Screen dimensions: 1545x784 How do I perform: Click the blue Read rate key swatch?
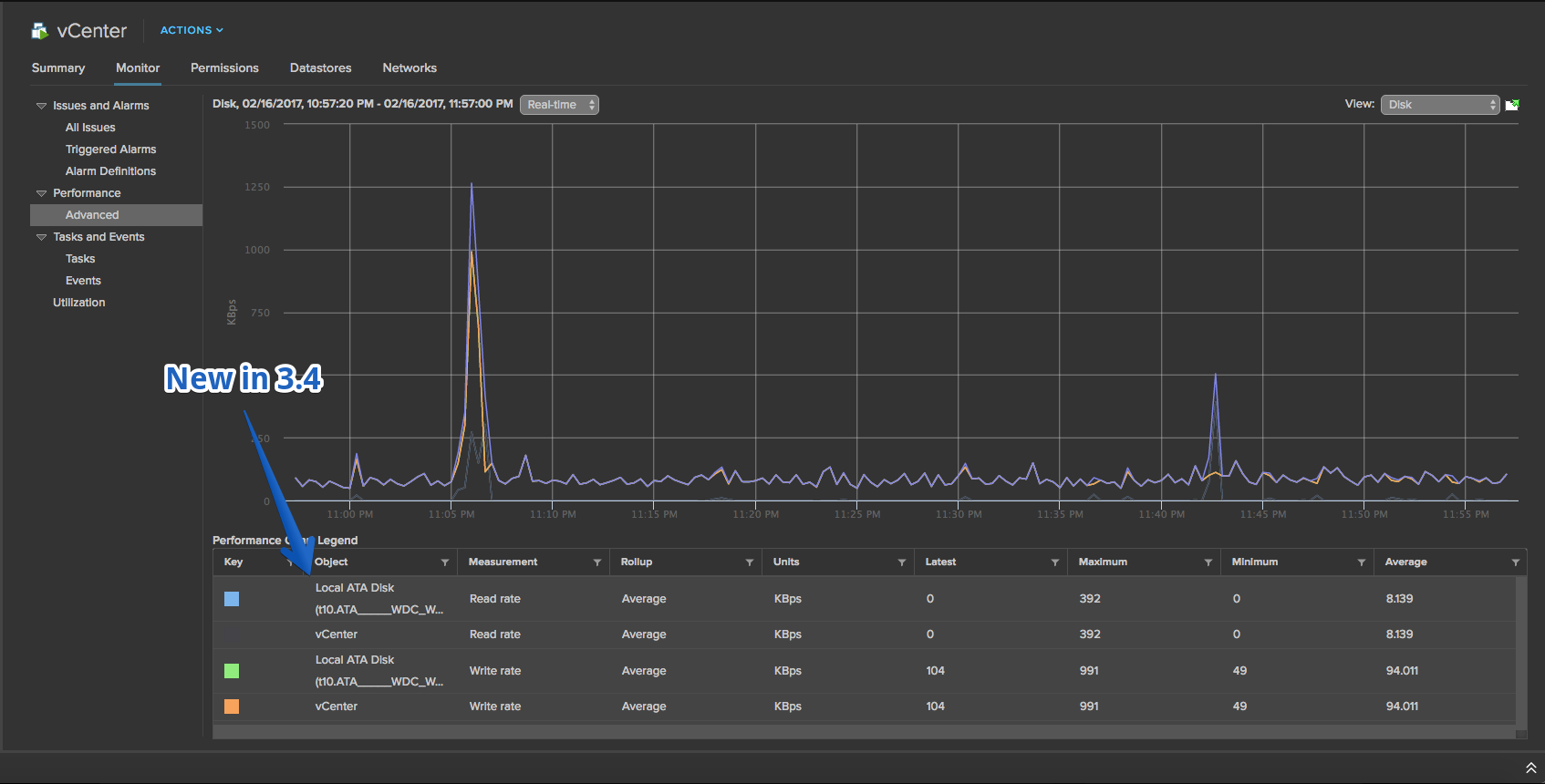[x=232, y=599]
